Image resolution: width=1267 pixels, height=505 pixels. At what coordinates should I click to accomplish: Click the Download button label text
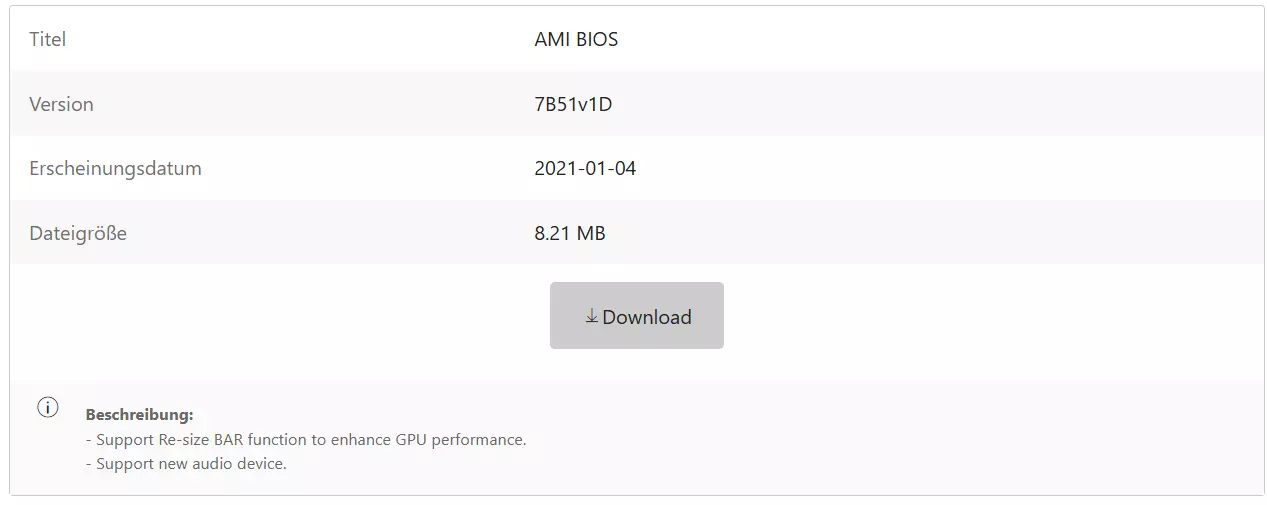[647, 317]
